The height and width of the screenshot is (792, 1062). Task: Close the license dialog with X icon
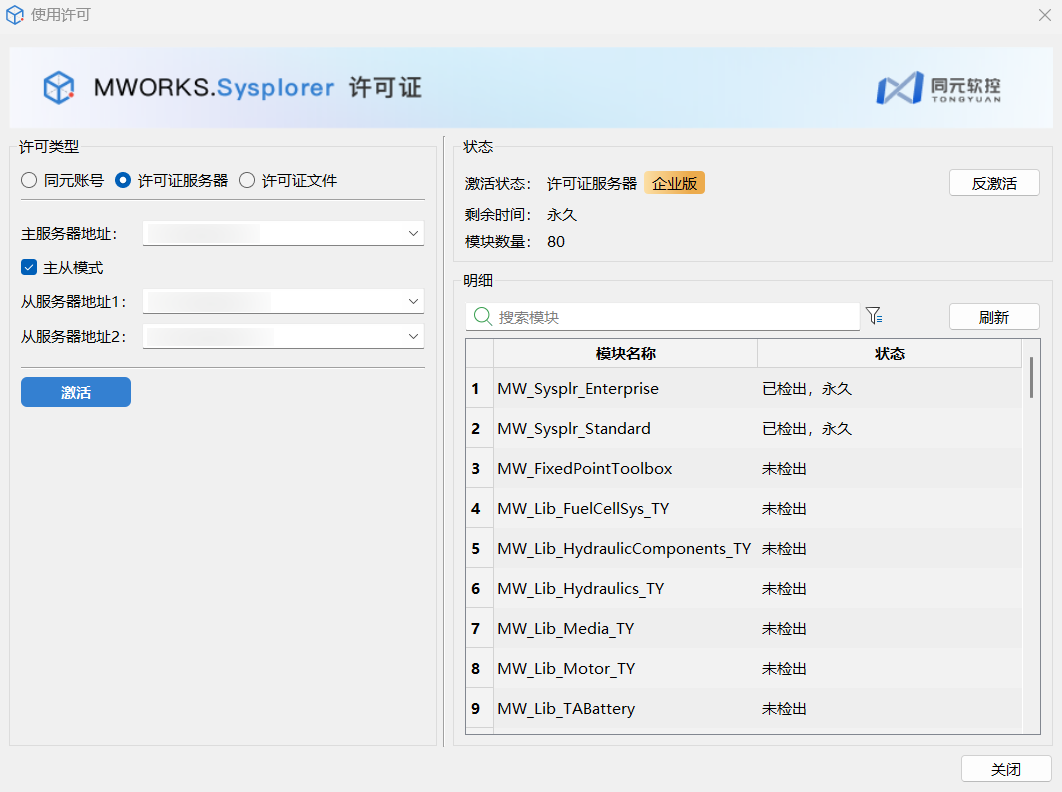(x=1044, y=15)
